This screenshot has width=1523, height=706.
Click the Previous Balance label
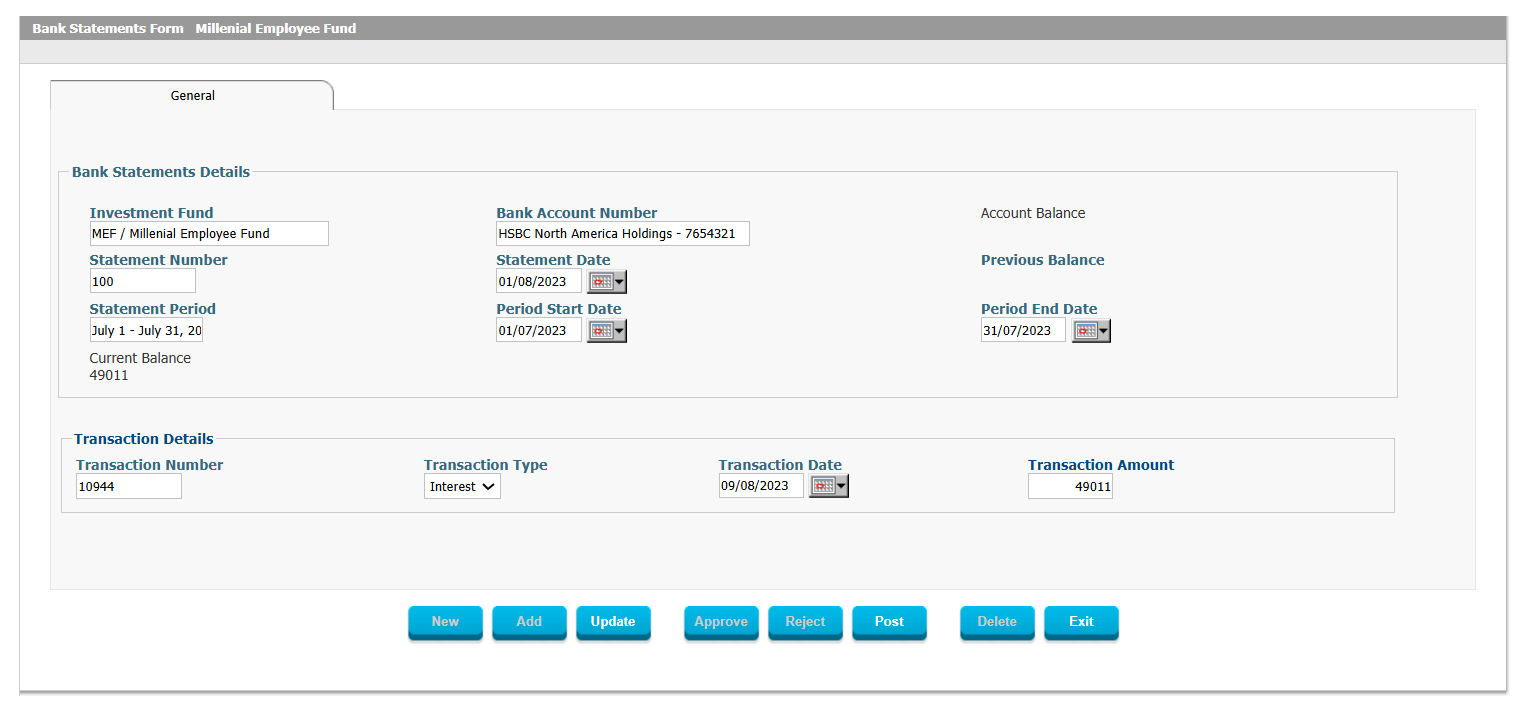tap(1043, 260)
